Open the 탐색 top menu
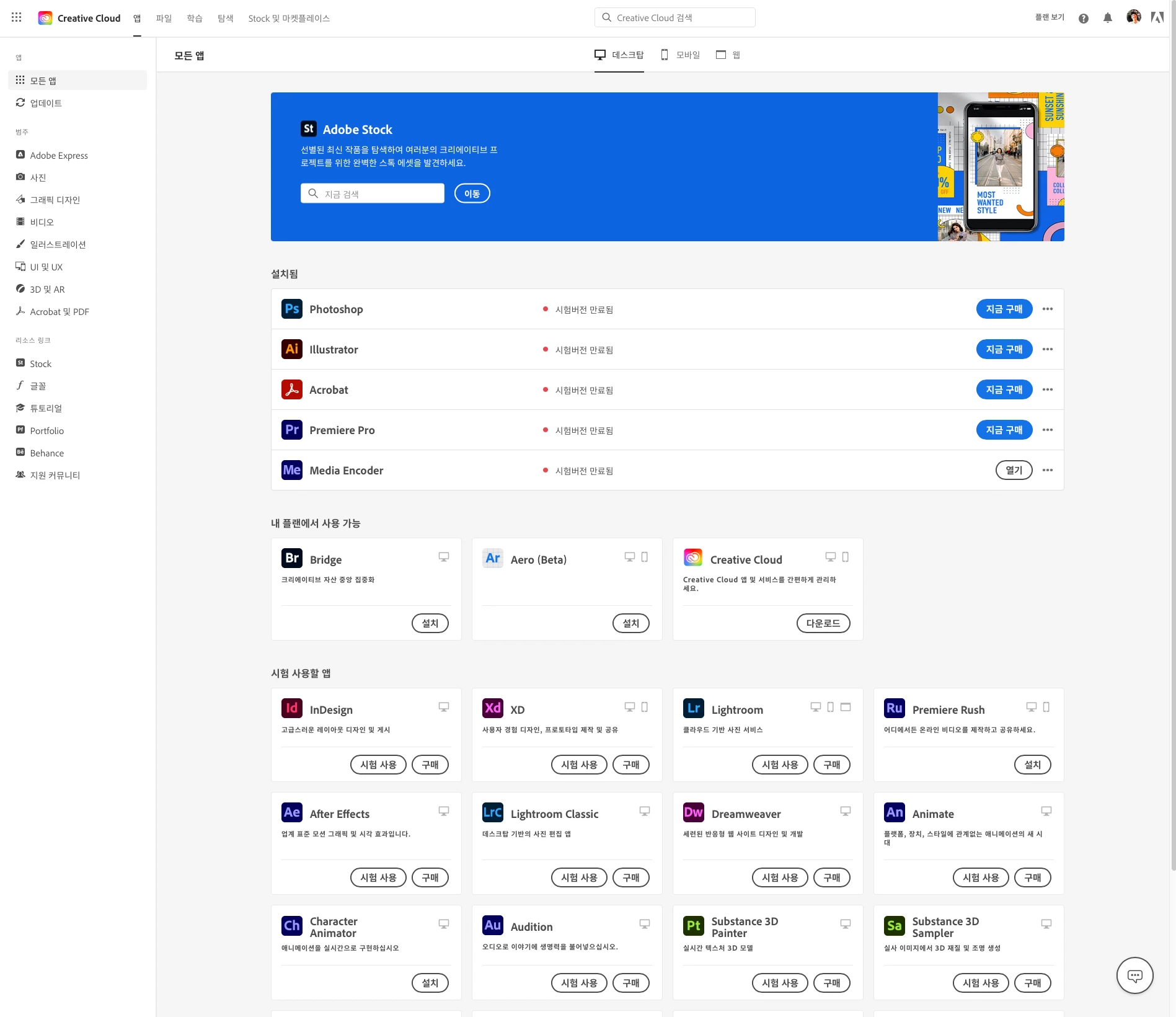Viewport: 1176px width, 1017px height. (226, 18)
